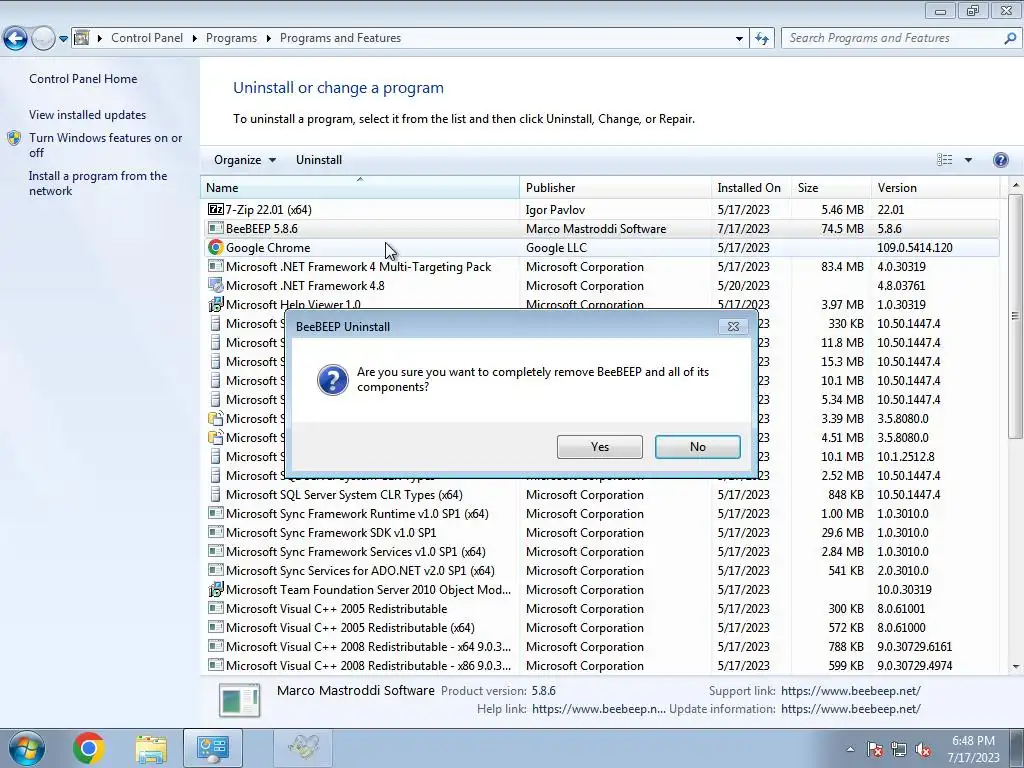The width and height of the screenshot is (1024, 768).
Task: Click Uninstall in the toolbar
Action: point(319,160)
